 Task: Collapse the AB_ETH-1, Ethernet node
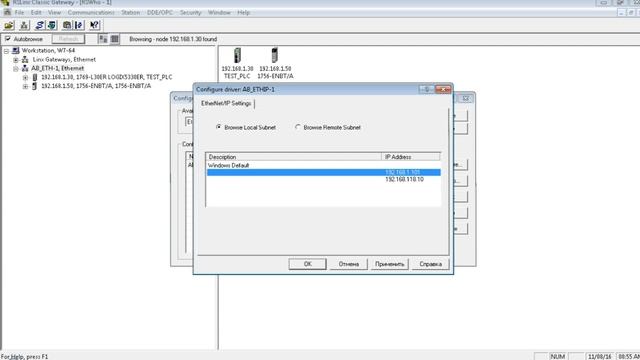pos(16,69)
